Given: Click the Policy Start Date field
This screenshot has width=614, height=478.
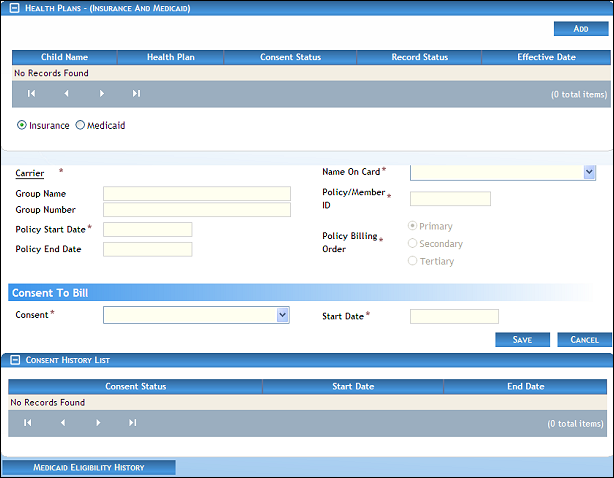Looking at the screenshot, I should [x=147, y=230].
